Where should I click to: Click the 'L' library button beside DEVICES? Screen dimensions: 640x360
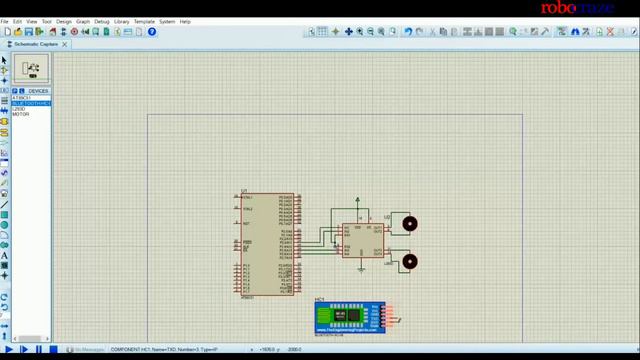(x=22, y=91)
